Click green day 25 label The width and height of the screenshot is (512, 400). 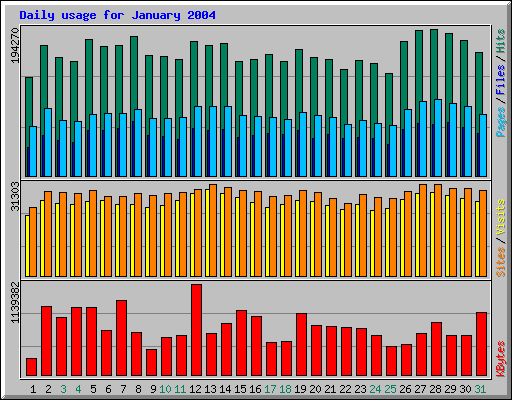coord(390,389)
